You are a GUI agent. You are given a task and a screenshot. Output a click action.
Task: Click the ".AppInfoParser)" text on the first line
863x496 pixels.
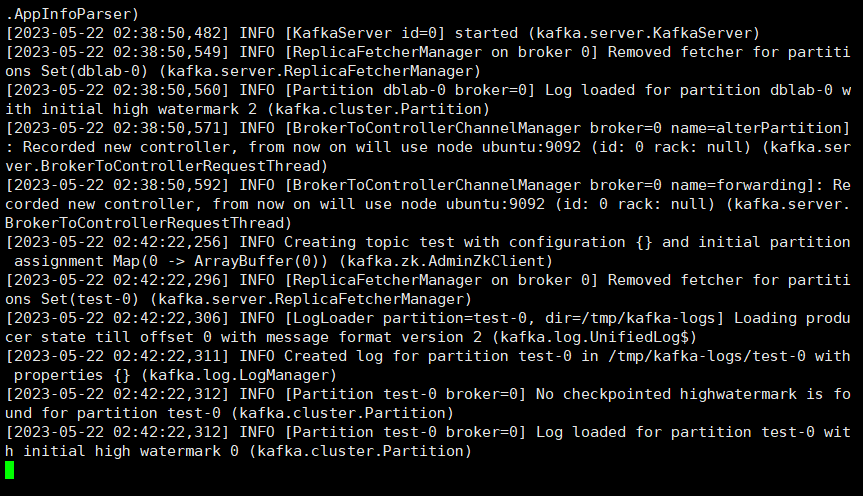(x=72, y=14)
